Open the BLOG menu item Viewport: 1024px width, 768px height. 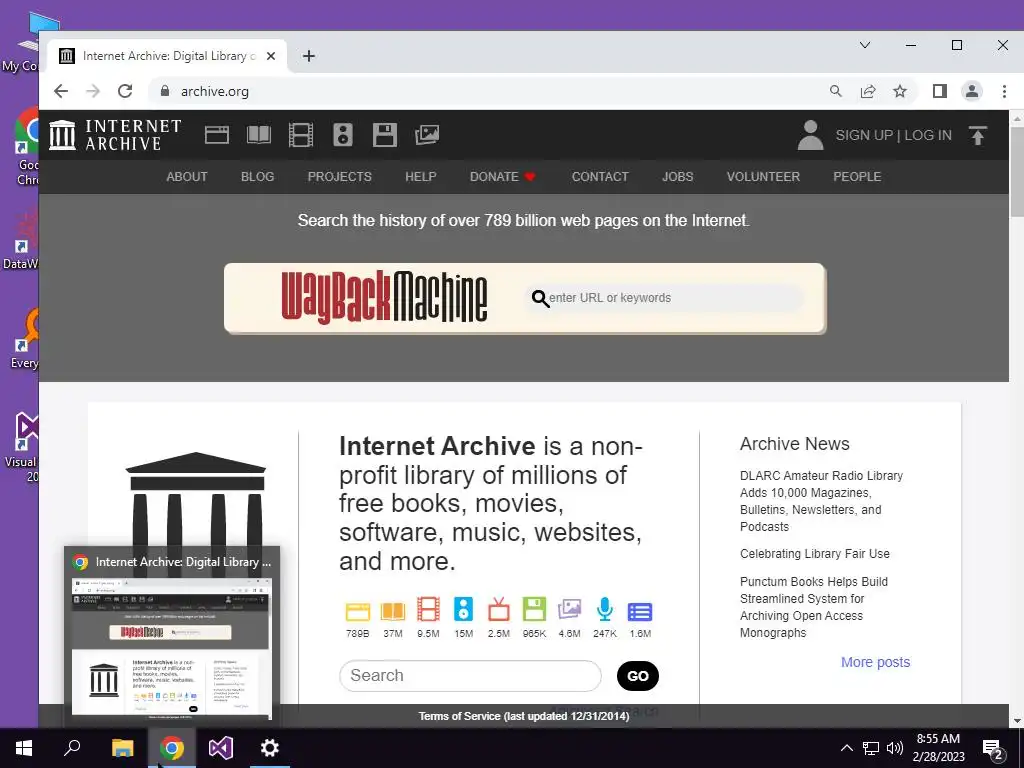tap(257, 176)
